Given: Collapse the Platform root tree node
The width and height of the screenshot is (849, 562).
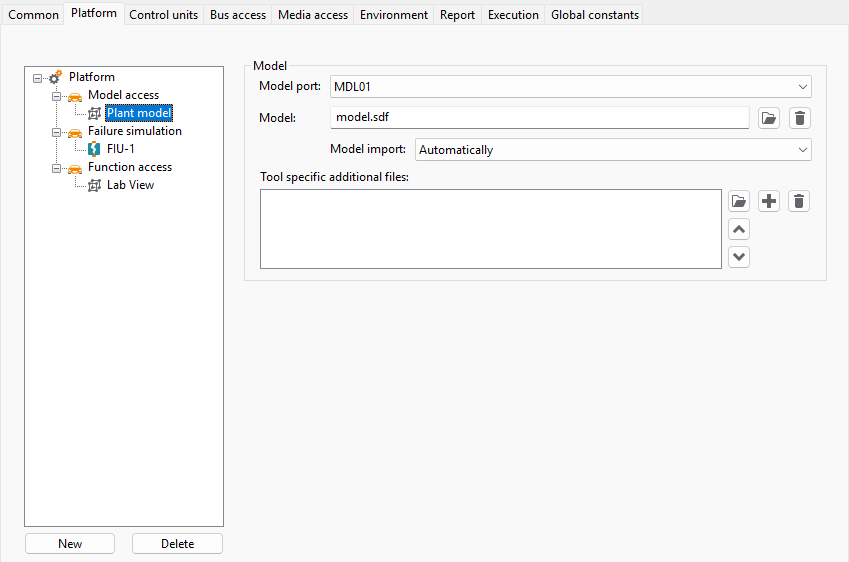Looking at the screenshot, I should click(37, 79).
